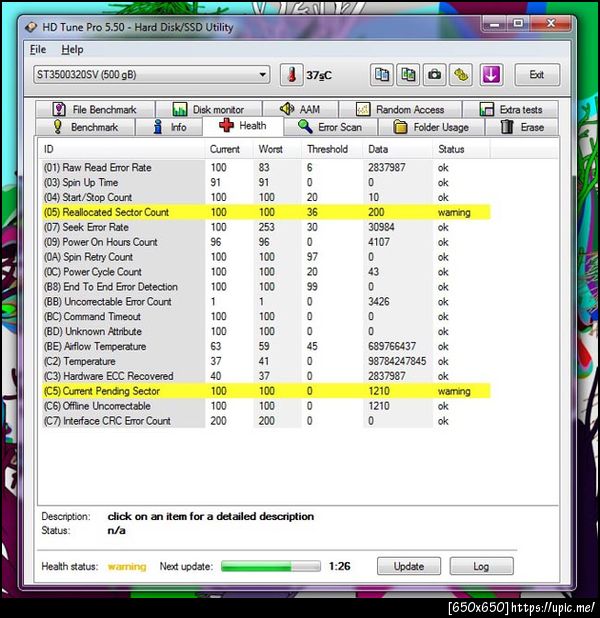Select the (C6) Offline Uncorrectable row
Screen dimensions: 600x618
click(x=266, y=406)
